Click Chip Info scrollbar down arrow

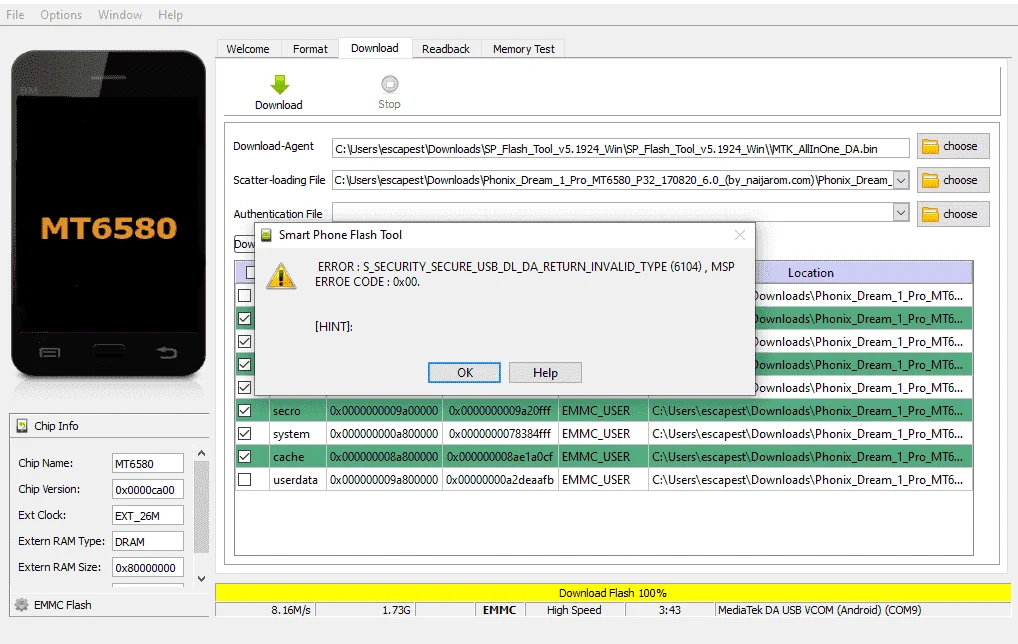(202, 578)
